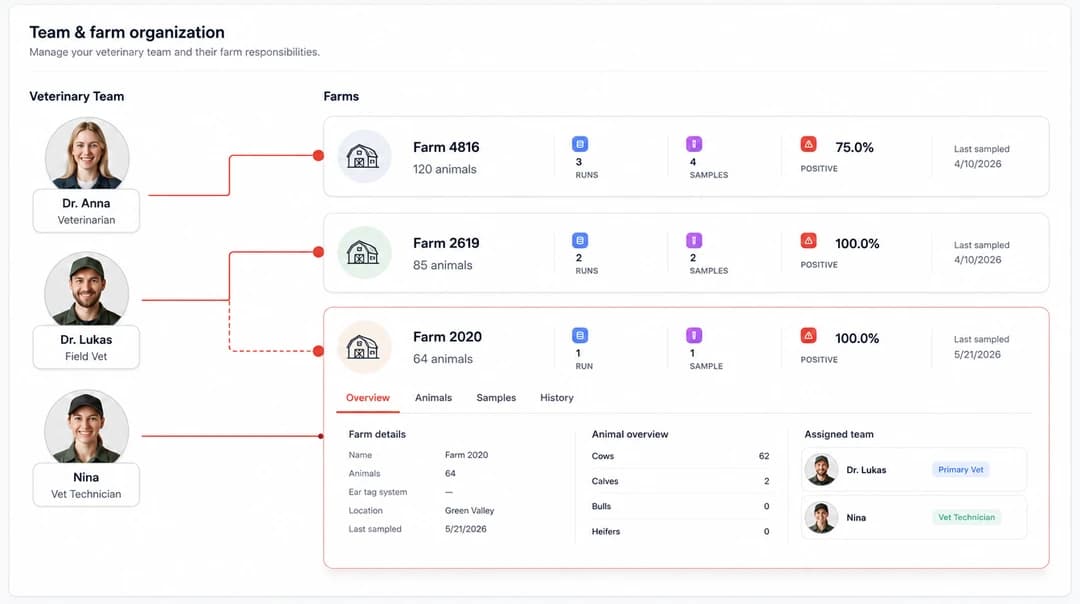1080x604 pixels.
Task: Click the Farm 2020 connector dot
Action: pos(318,351)
